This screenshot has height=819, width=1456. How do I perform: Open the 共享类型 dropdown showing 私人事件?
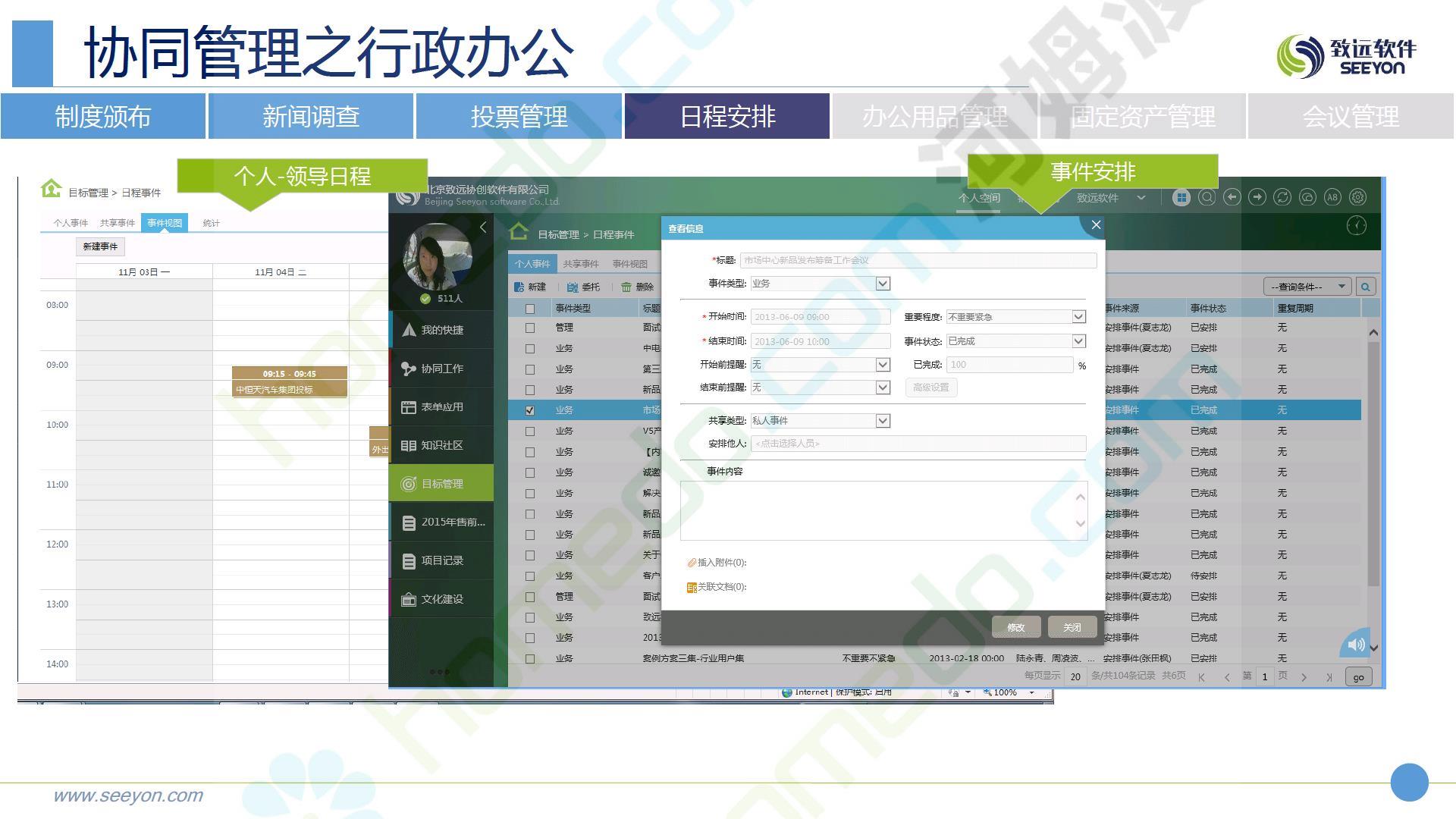point(883,421)
